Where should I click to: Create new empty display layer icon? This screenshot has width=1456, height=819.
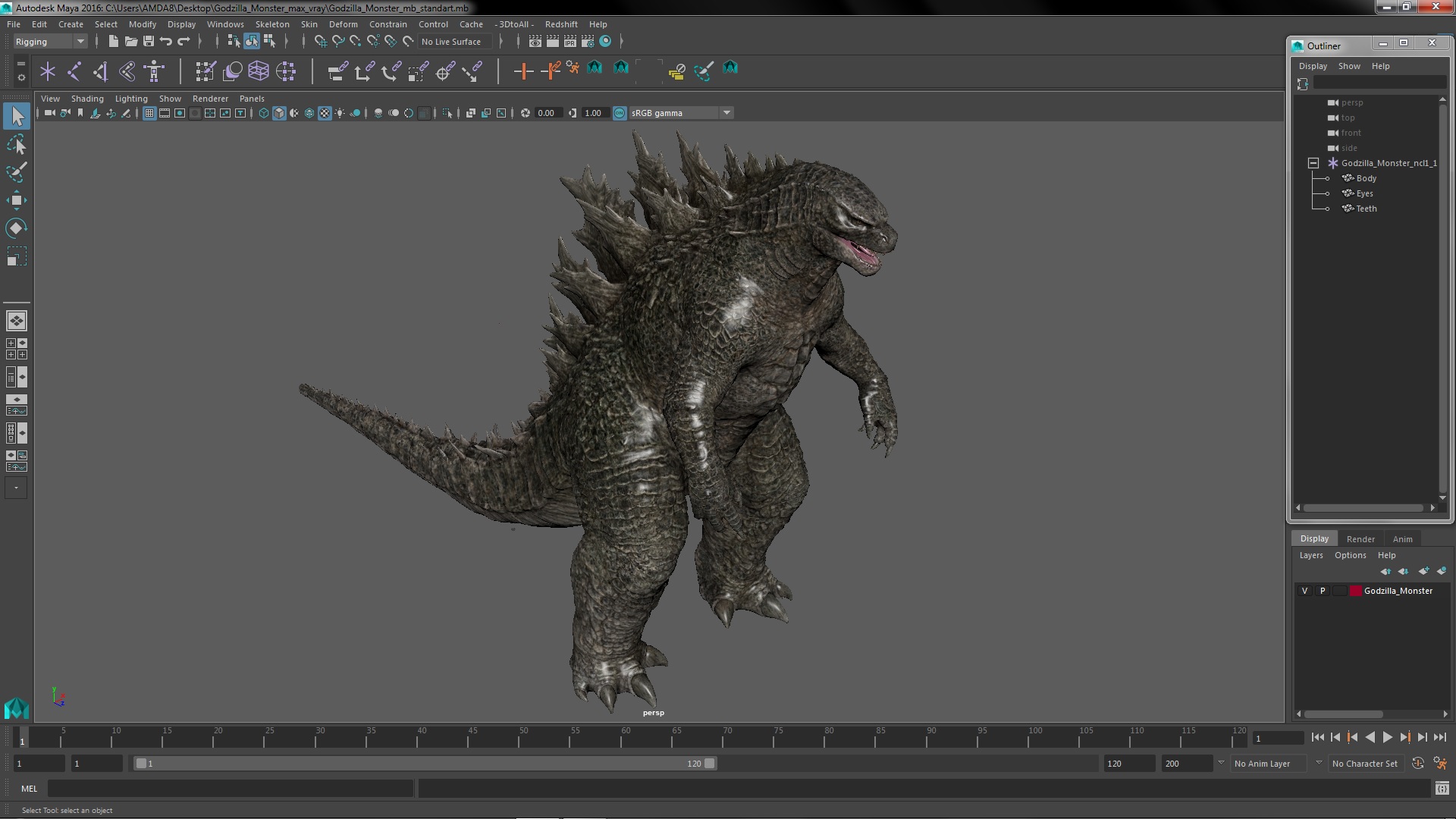[x=1423, y=571]
